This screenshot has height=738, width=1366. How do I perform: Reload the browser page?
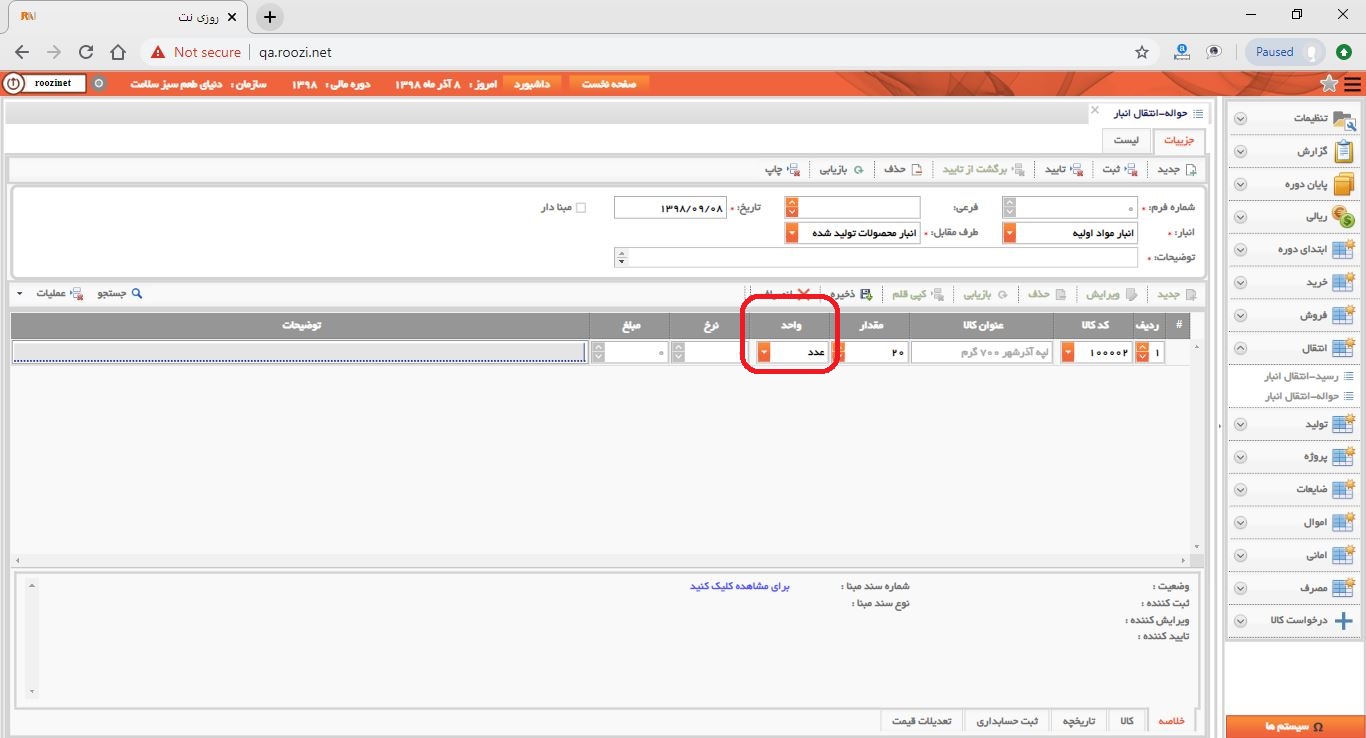click(x=86, y=52)
